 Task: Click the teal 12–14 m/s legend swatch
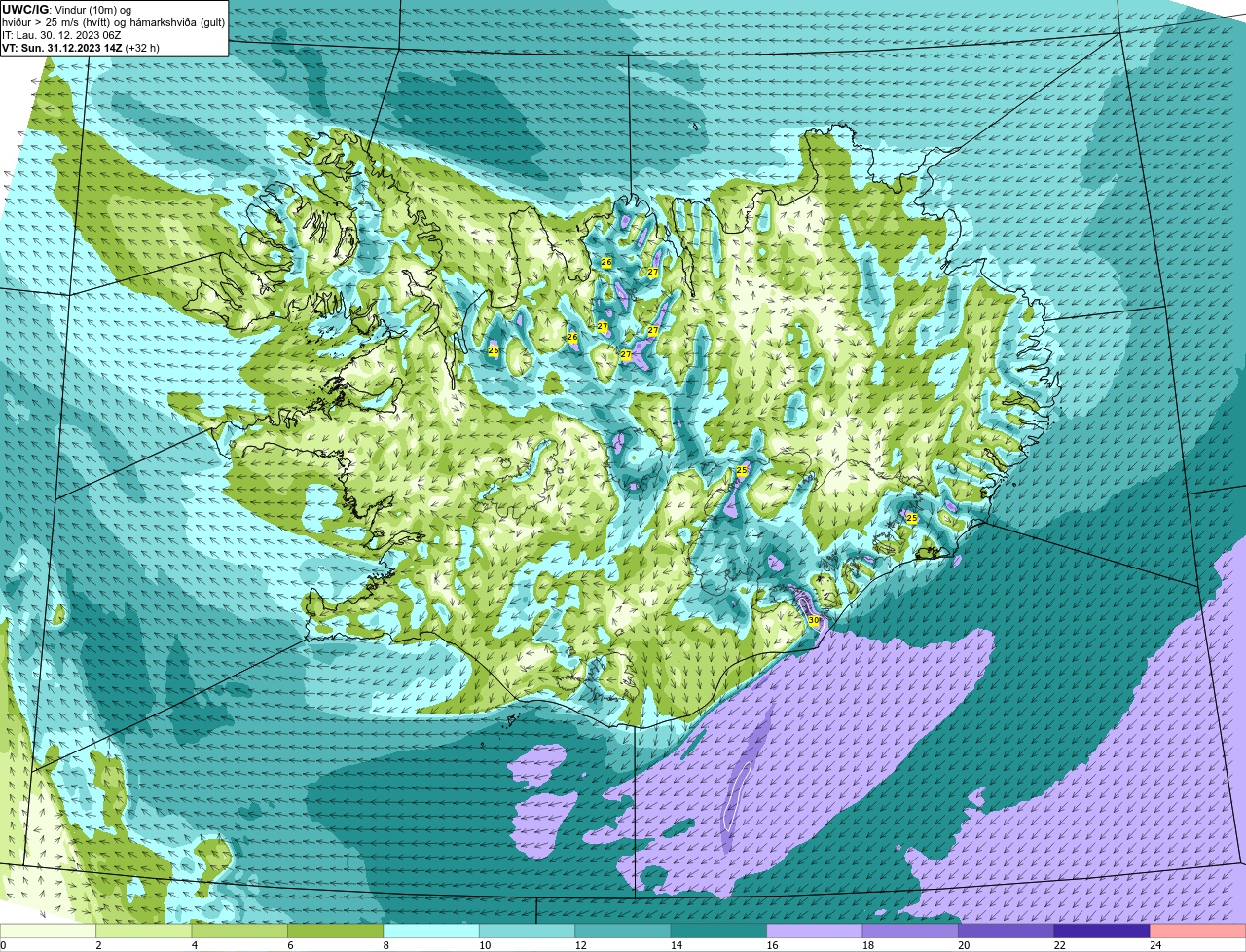pyautogui.click(x=623, y=932)
